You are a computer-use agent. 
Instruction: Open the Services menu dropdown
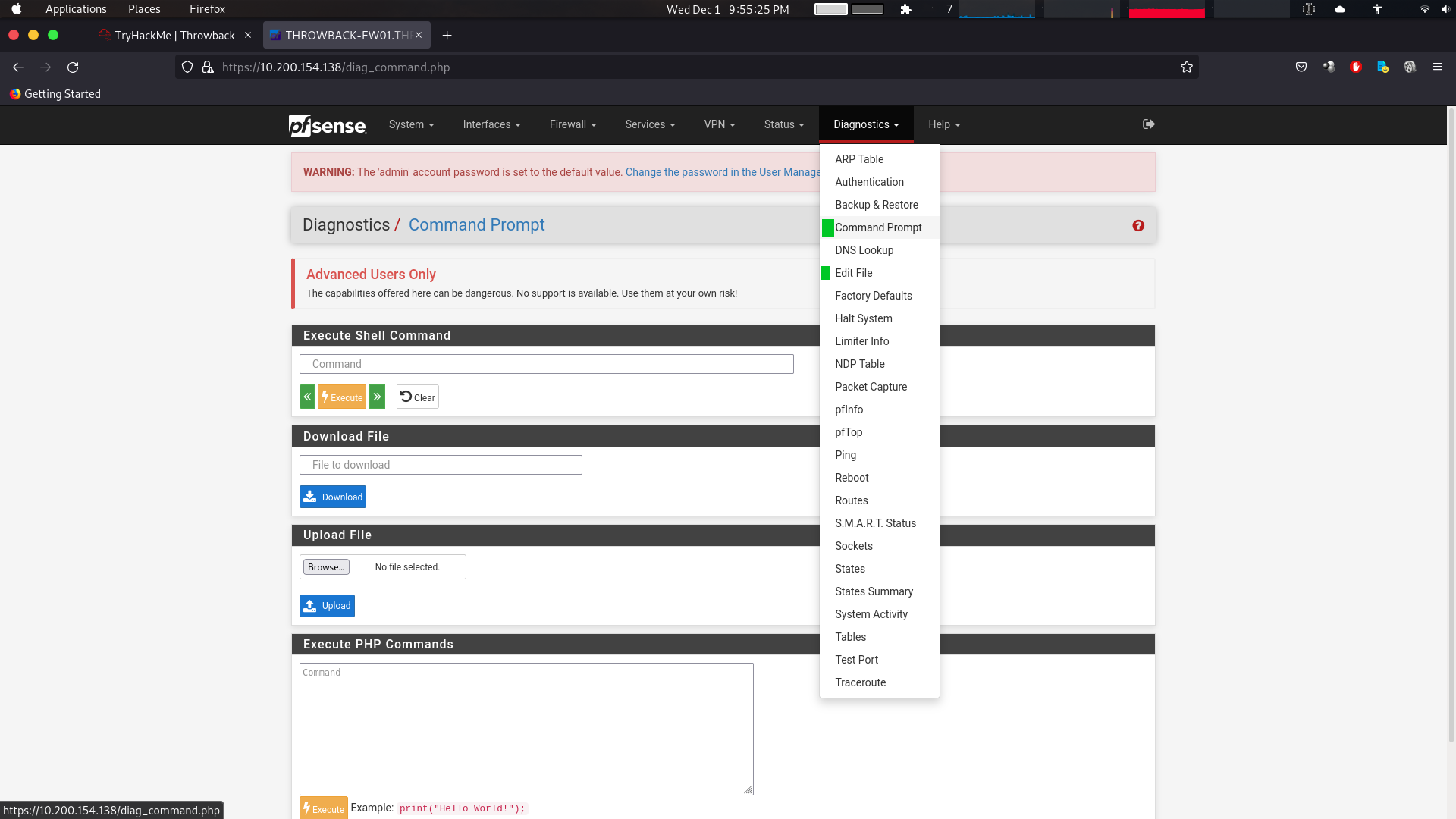tap(649, 124)
